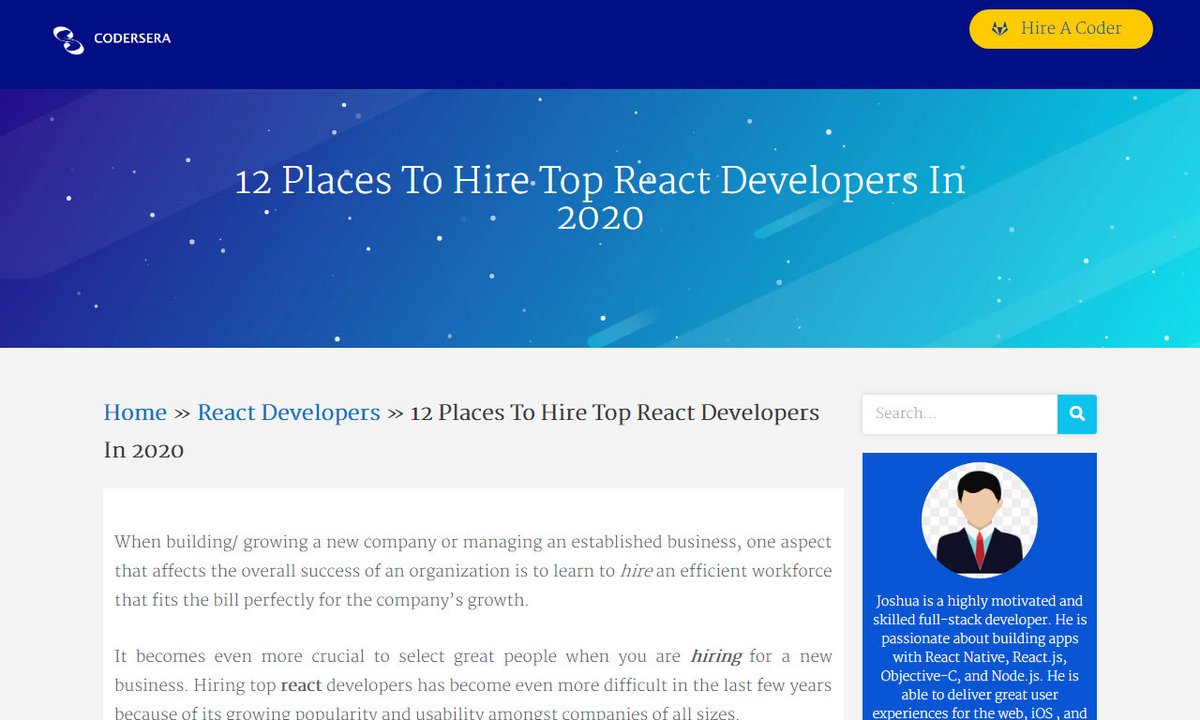This screenshot has height=720, width=1200.
Task: Click the CodersEra logo
Action: 112,39
